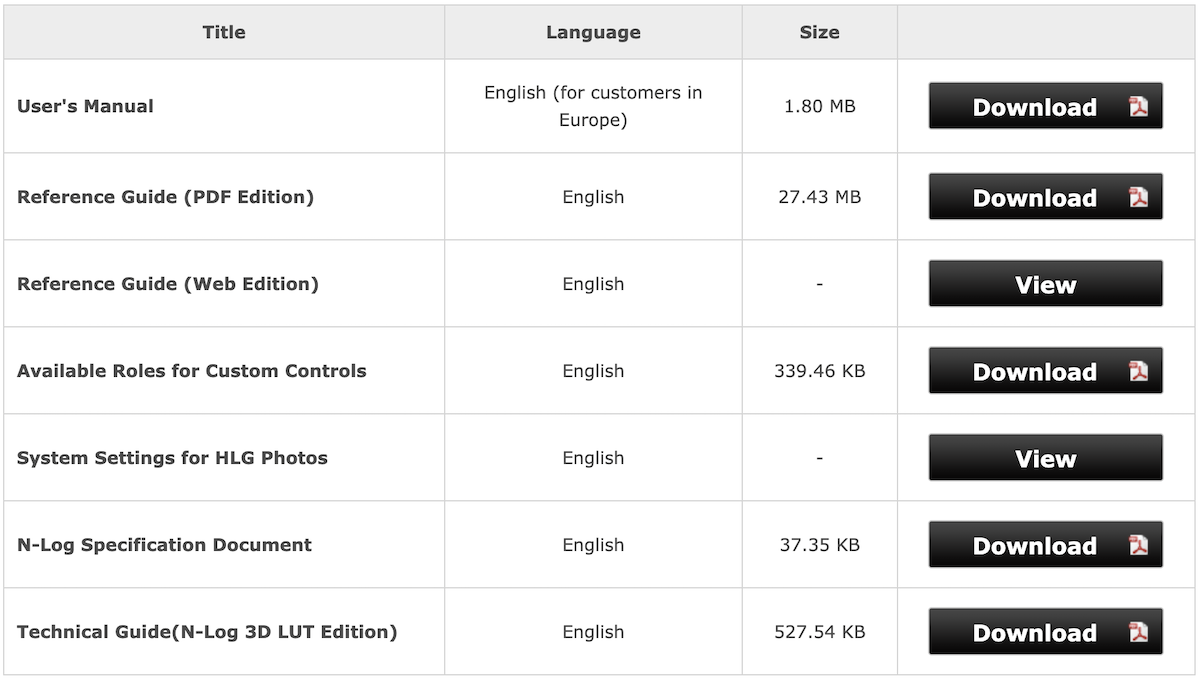Click the 27.43 MB size cell
Screen dimensions: 1200x681
[819, 197]
